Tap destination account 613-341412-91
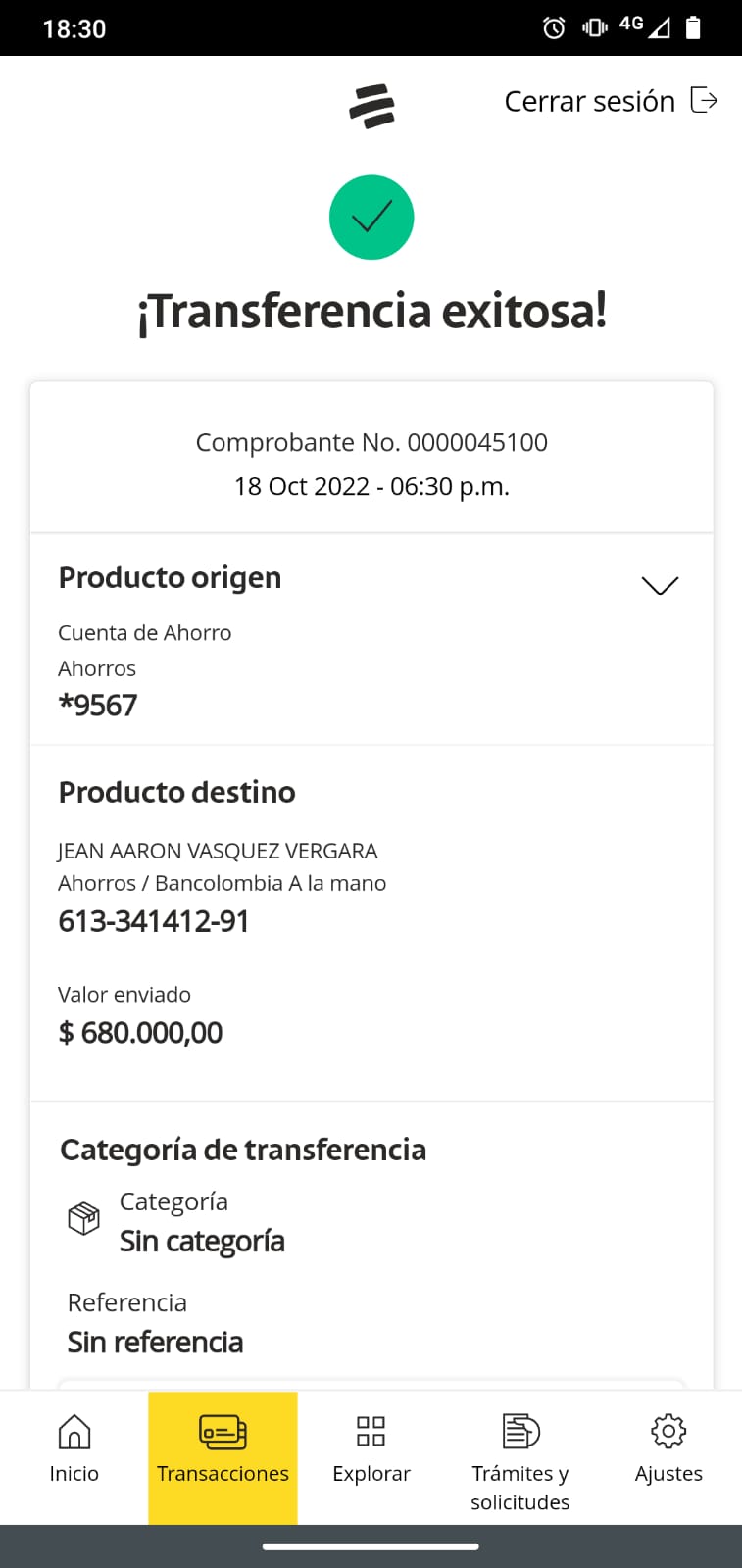The height and width of the screenshot is (1568, 742). (154, 922)
